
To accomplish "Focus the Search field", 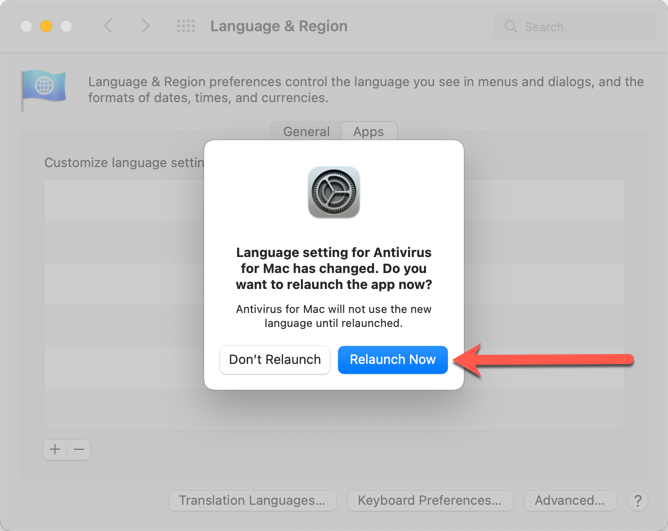I will [x=574, y=26].
